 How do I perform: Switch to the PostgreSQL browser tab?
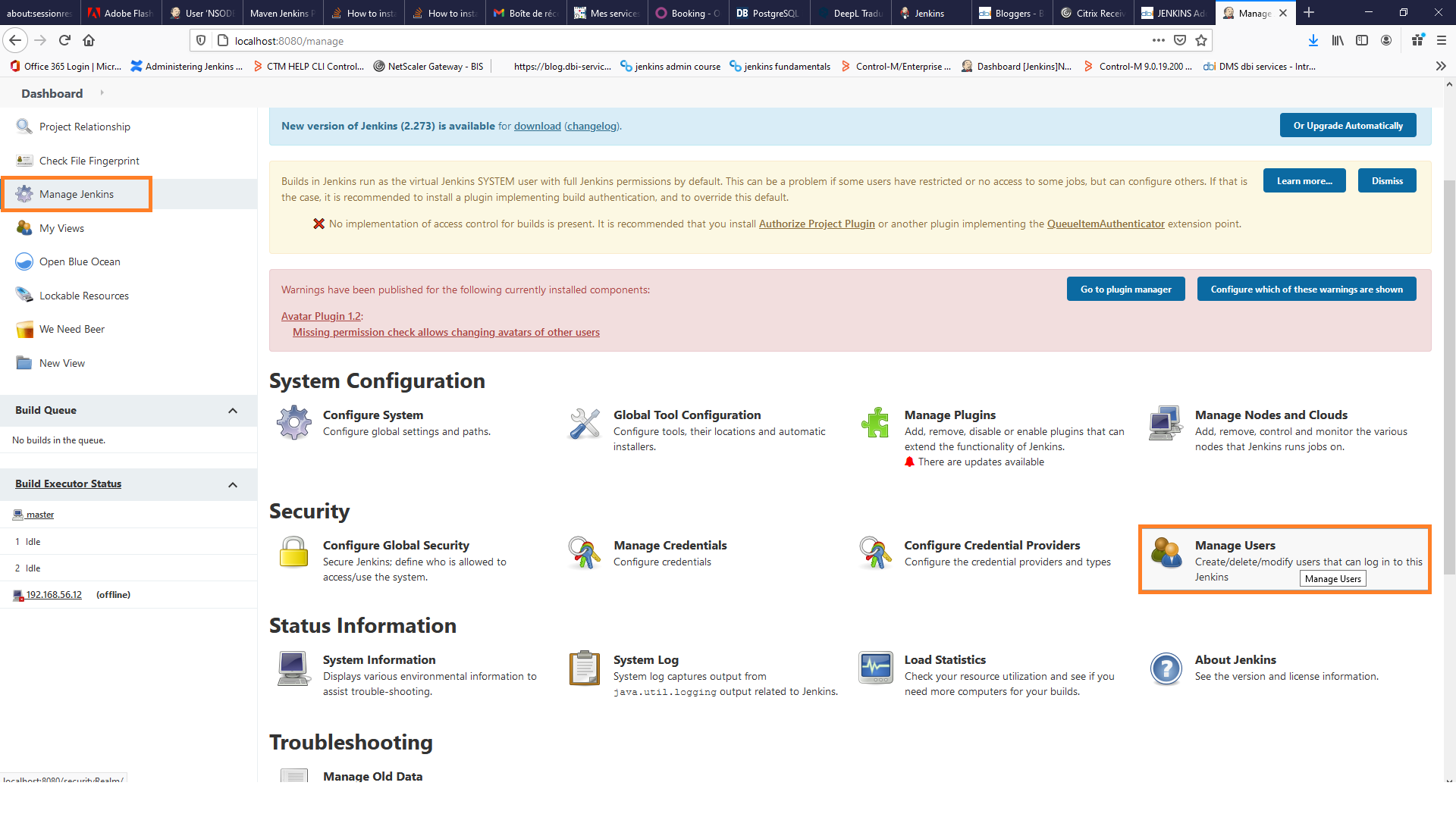pos(769,13)
